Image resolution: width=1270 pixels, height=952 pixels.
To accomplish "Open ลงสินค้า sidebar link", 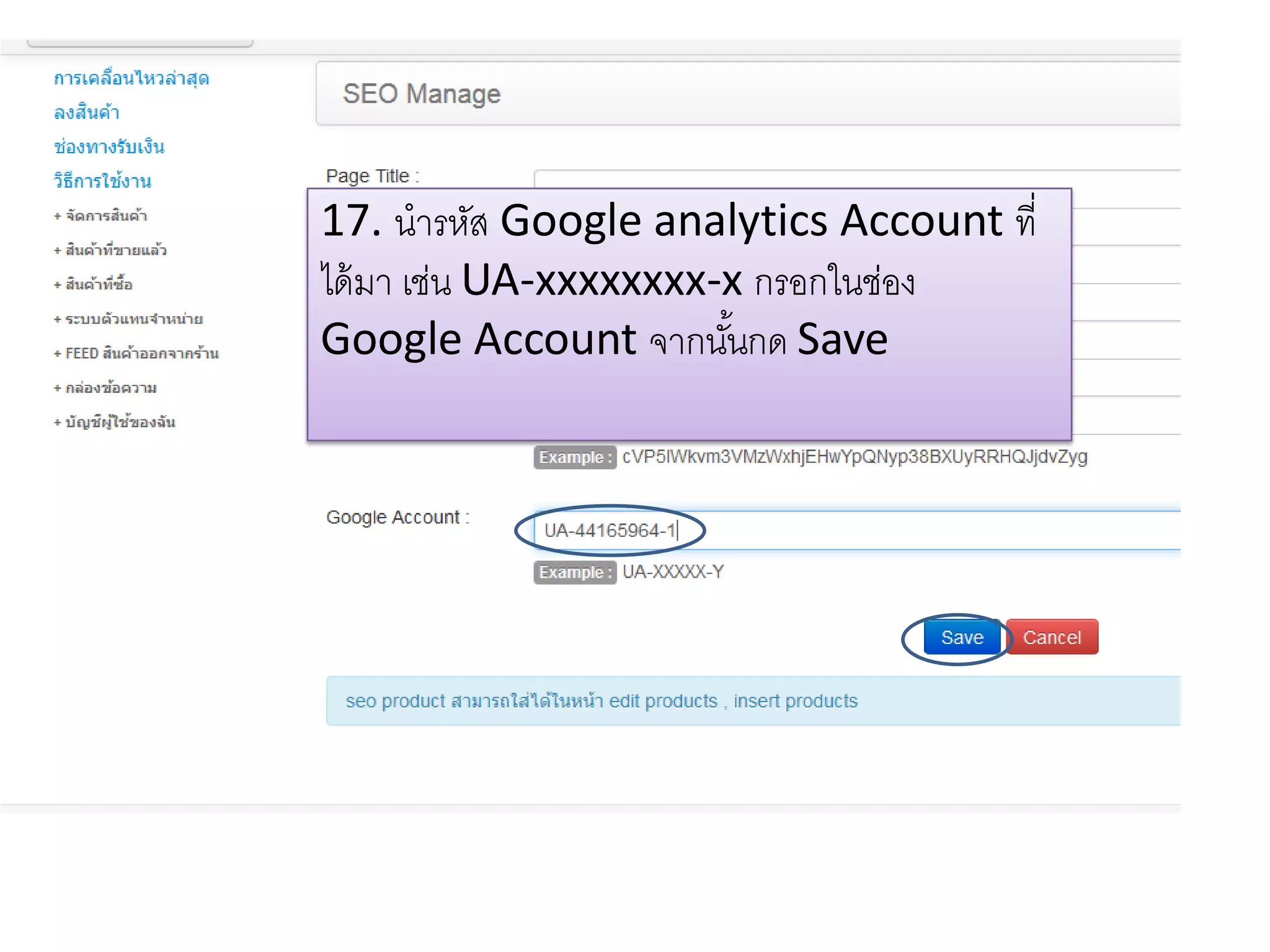I will pos(86,113).
